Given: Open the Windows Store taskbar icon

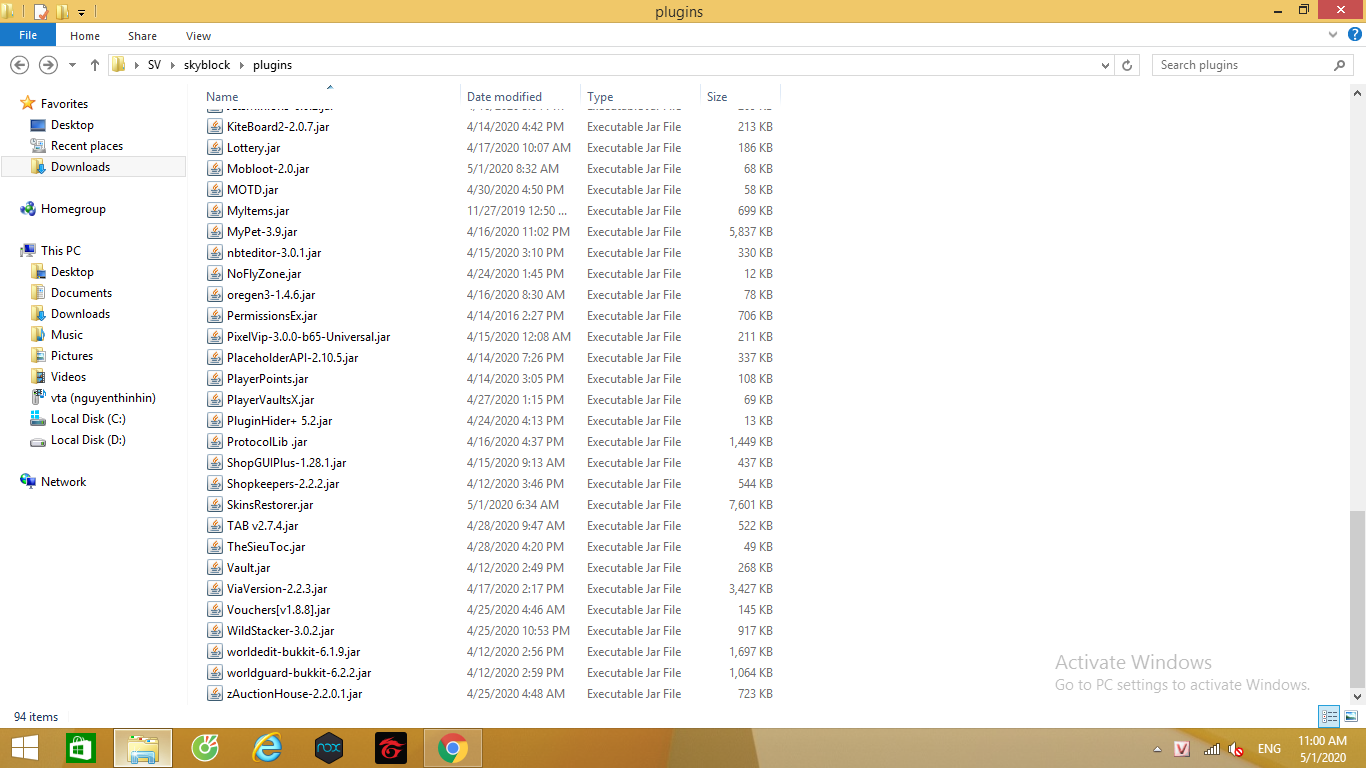Looking at the screenshot, I should pos(81,748).
